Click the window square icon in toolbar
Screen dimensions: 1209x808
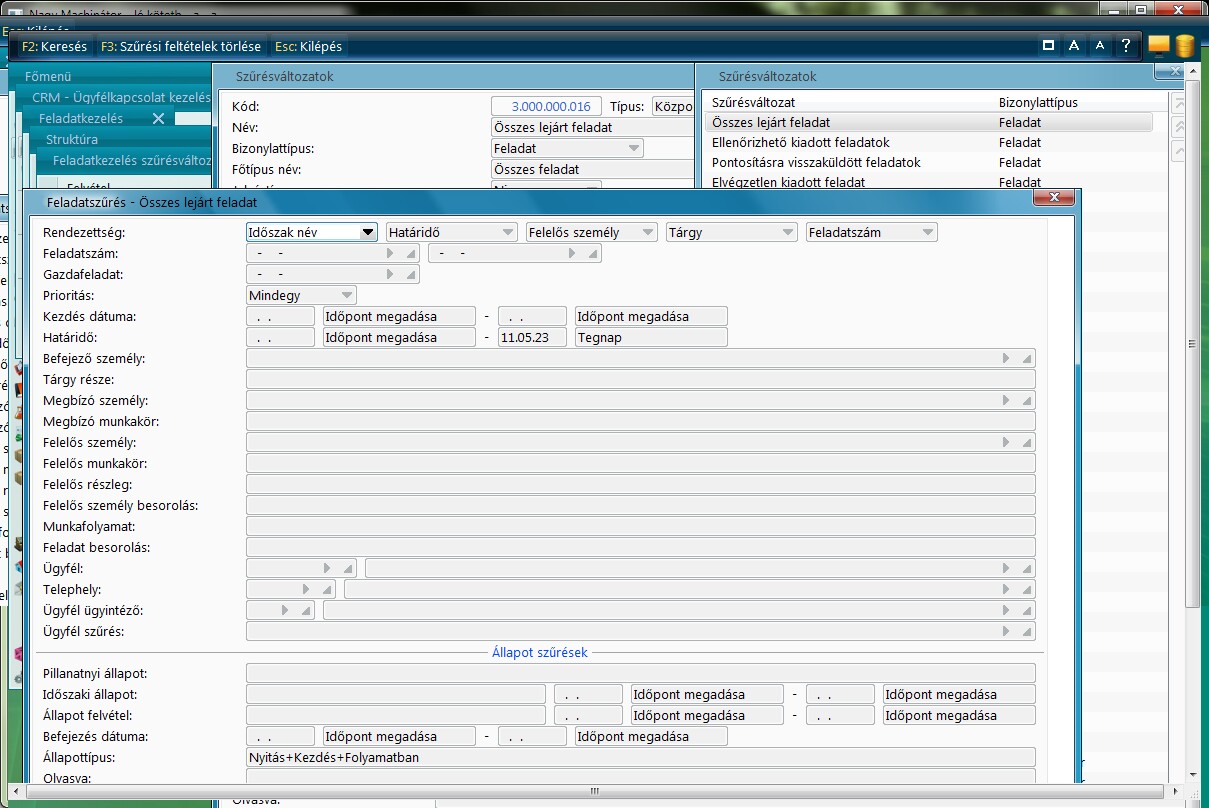pos(1048,46)
